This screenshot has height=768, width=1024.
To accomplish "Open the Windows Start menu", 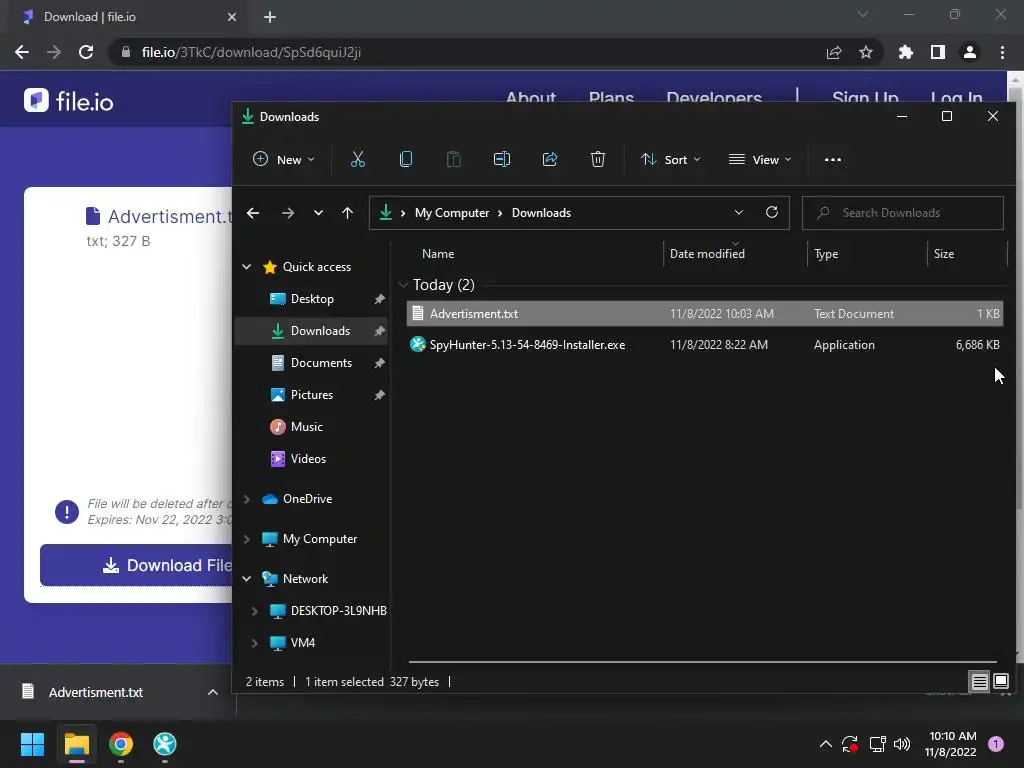I will (x=32, y=744).
